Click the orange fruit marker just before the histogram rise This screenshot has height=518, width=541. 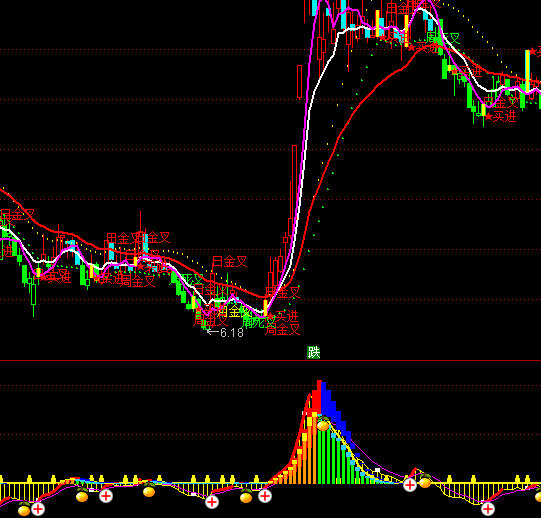pos(246,496)
